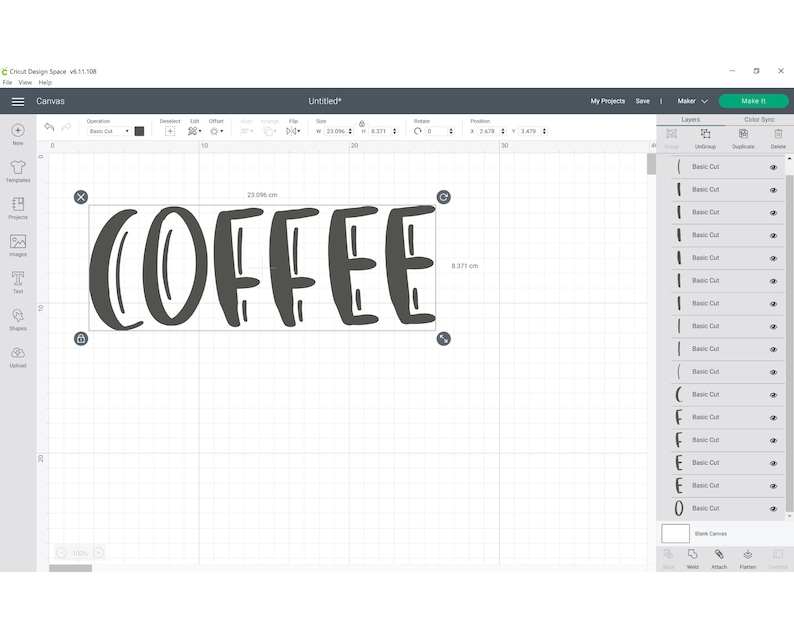Open the hamburger main menu
Image resolution: width=794 pixels, height=638 pixels.
point(18,102)
